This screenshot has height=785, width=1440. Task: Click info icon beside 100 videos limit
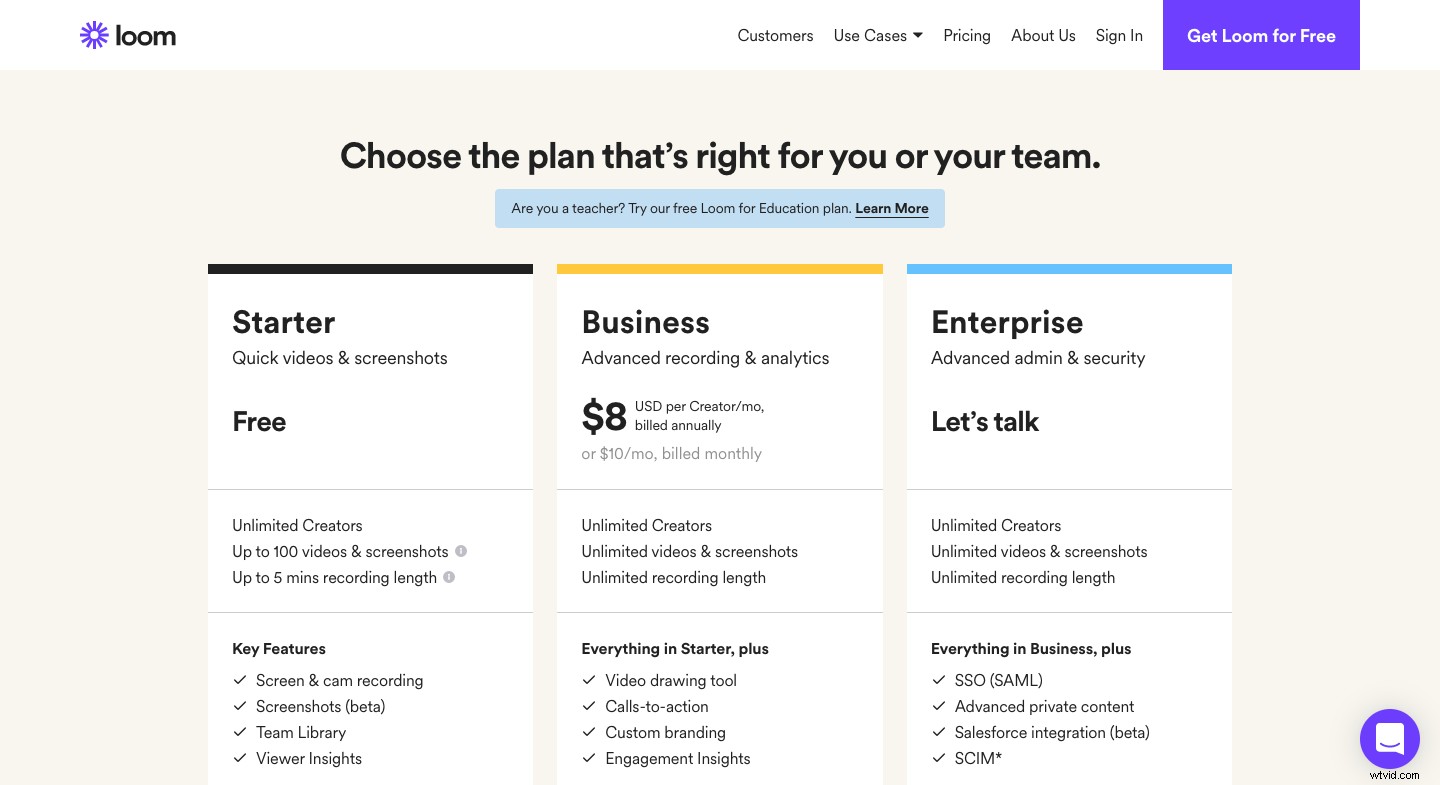(461, 551)
